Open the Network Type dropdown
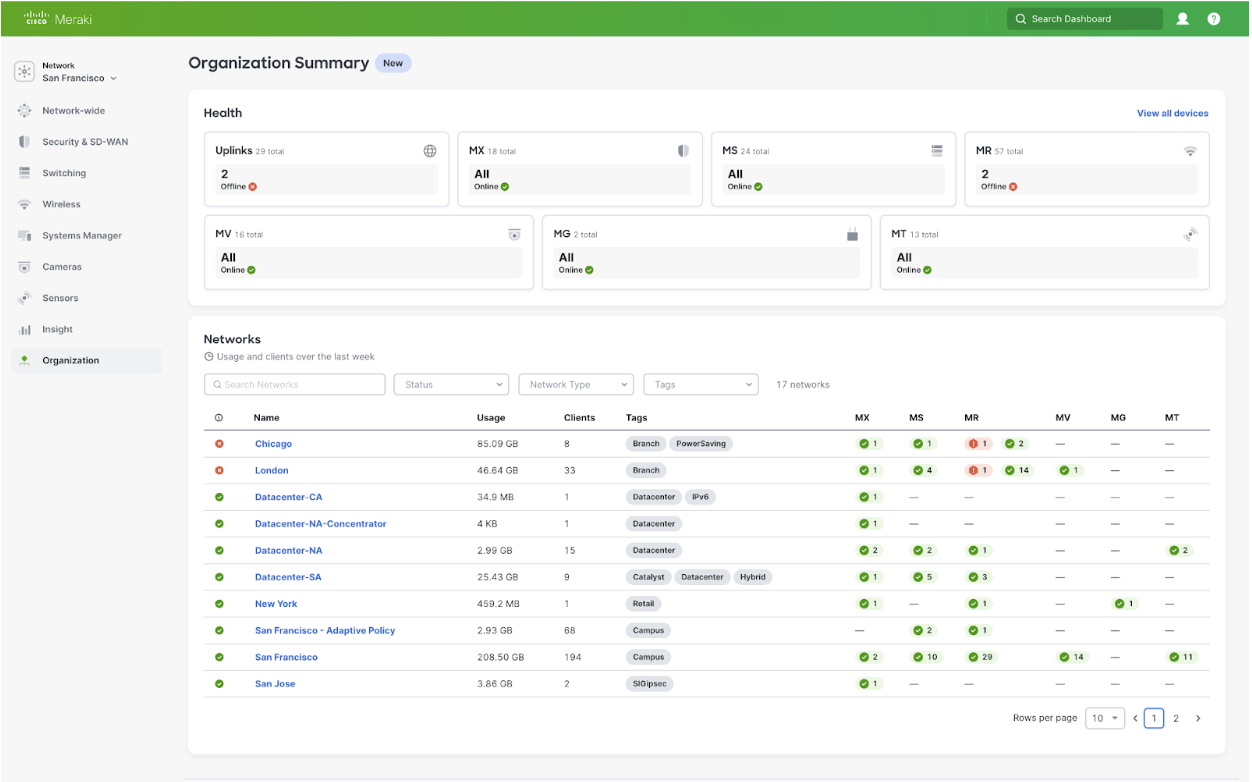 tap(576, 385)
